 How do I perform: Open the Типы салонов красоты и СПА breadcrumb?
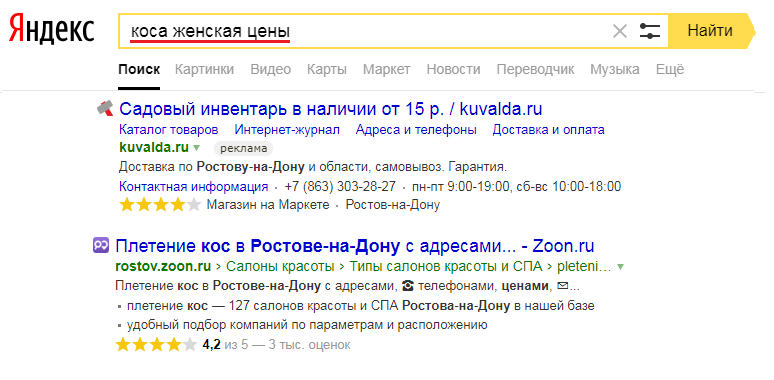click(x=446, y=267)
